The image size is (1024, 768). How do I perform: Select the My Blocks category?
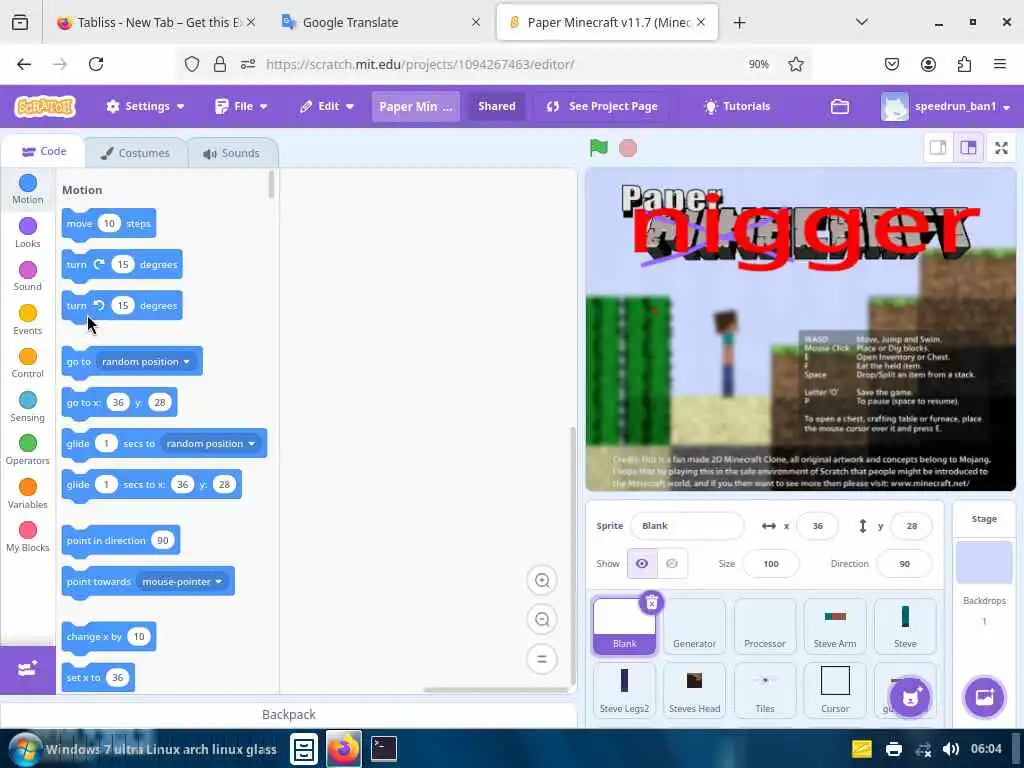pyautogui.click(x=27, y=537)
